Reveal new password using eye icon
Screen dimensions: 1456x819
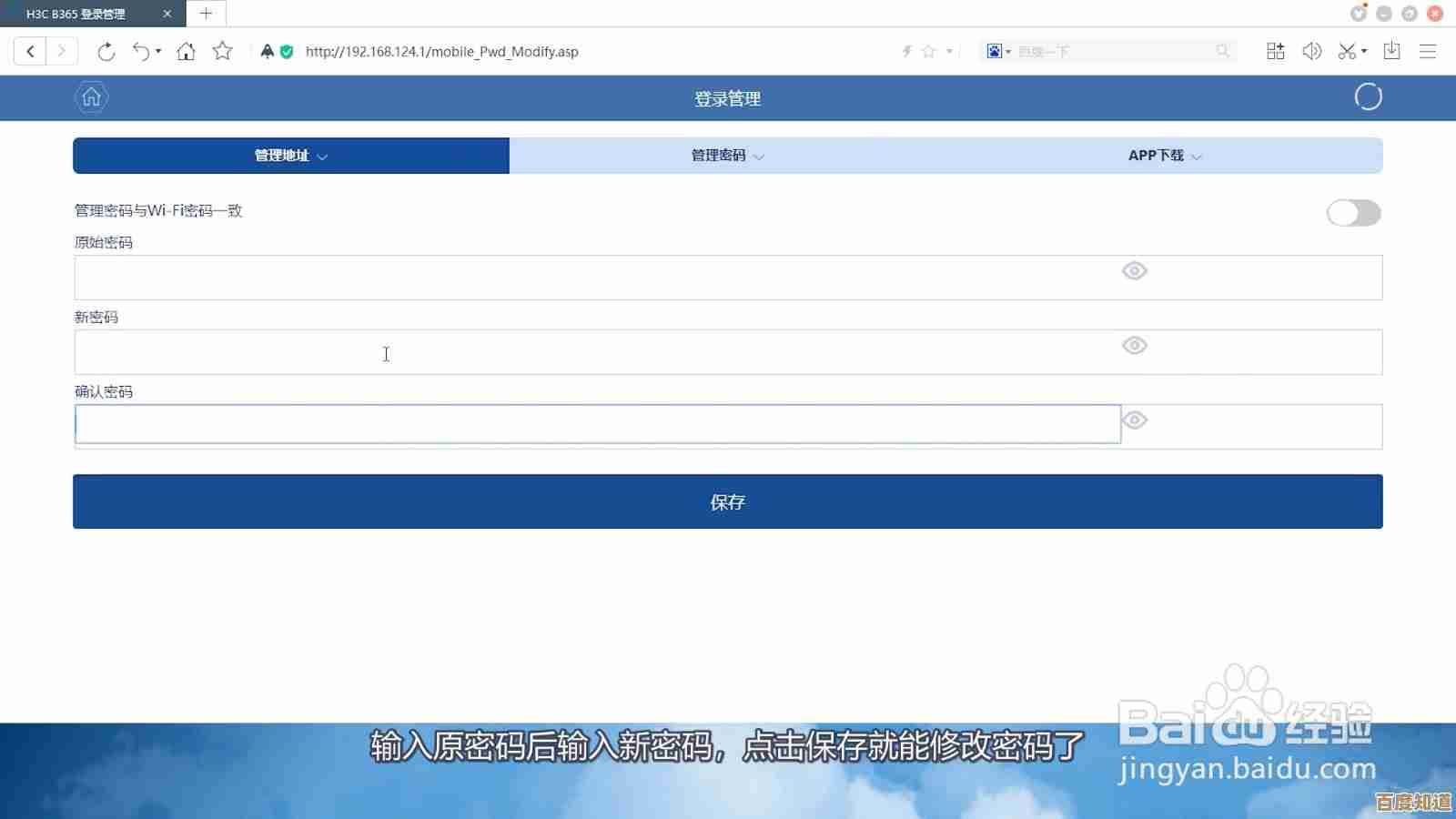coord(1134,346)
